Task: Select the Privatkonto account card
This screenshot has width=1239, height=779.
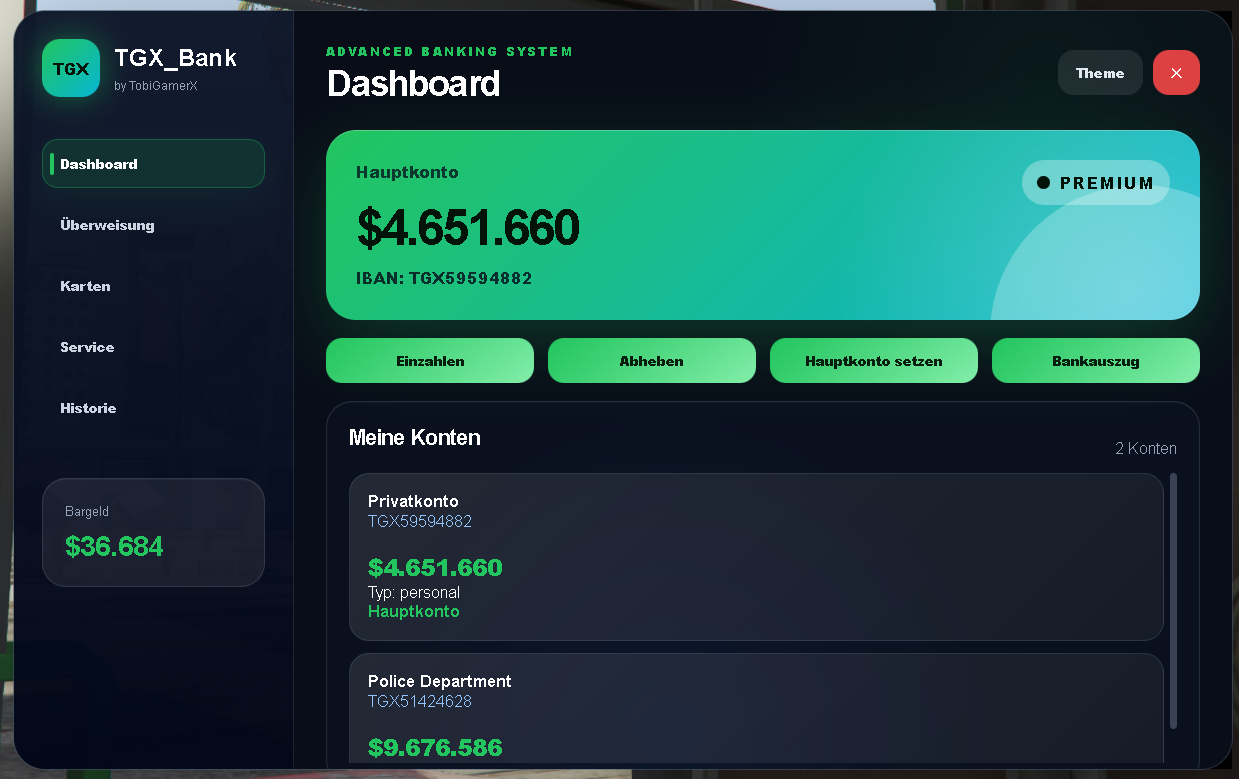Action: (756, 557)
